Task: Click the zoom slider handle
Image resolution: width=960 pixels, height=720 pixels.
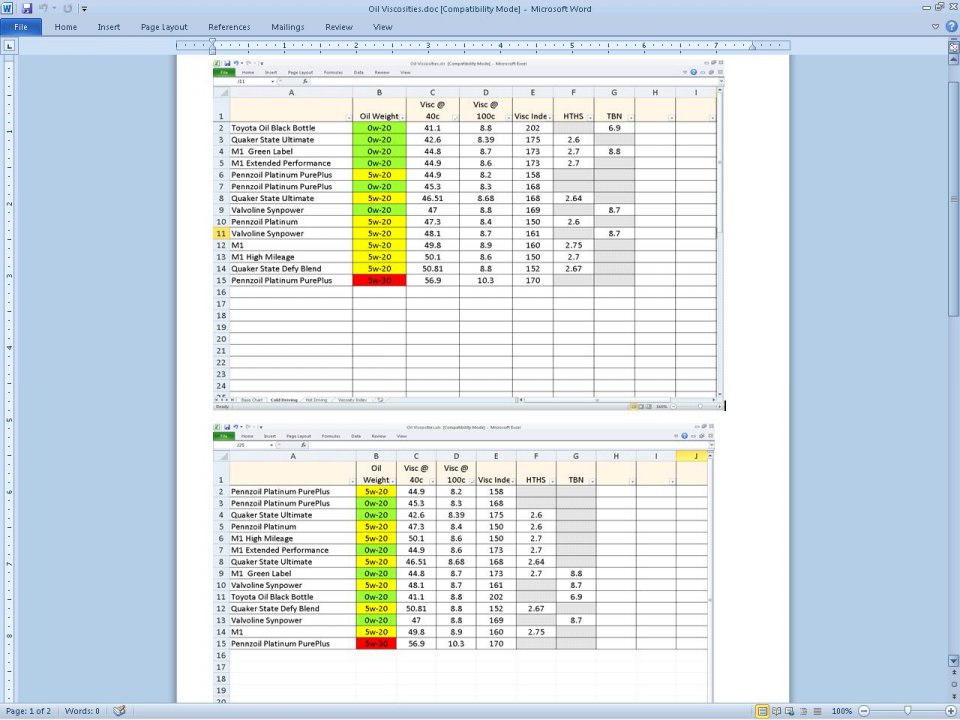Action: tap(907, 711)
